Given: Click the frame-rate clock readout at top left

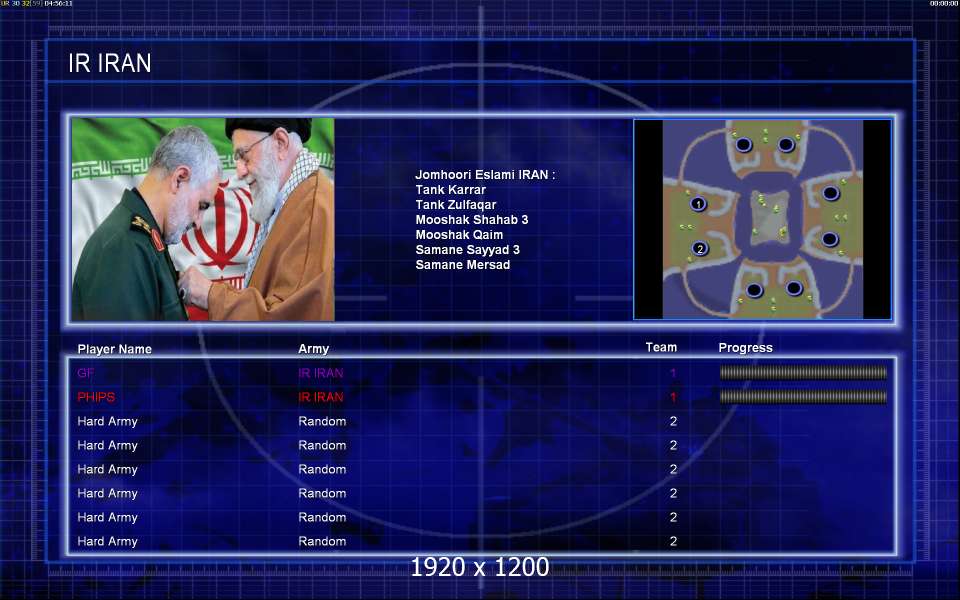Looking at the screenshot, I should click(x=37, y=4).
